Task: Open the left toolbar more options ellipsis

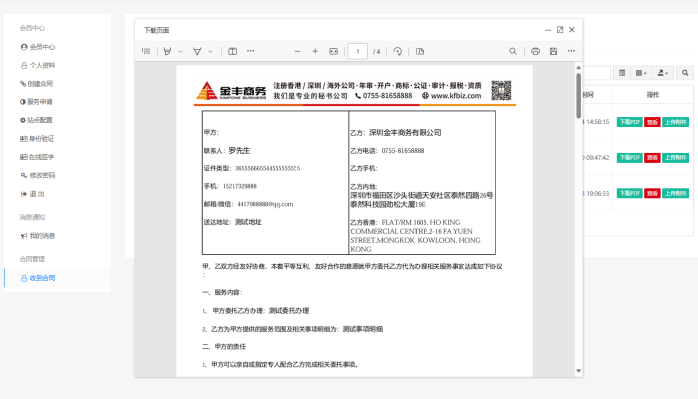Action: point(251,51)
